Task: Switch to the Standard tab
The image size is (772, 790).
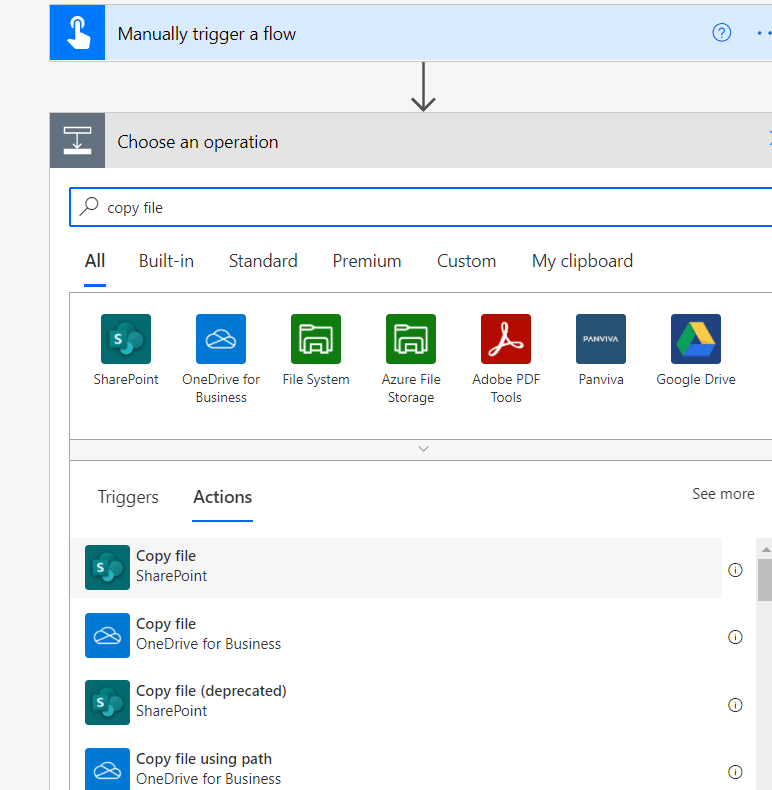Action: click(x=263, y=261)
